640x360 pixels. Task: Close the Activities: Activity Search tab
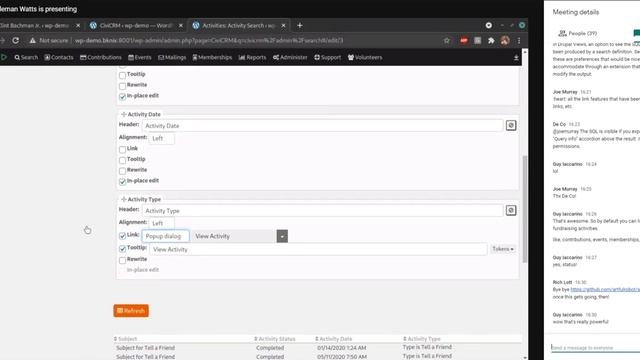point(283,25)
